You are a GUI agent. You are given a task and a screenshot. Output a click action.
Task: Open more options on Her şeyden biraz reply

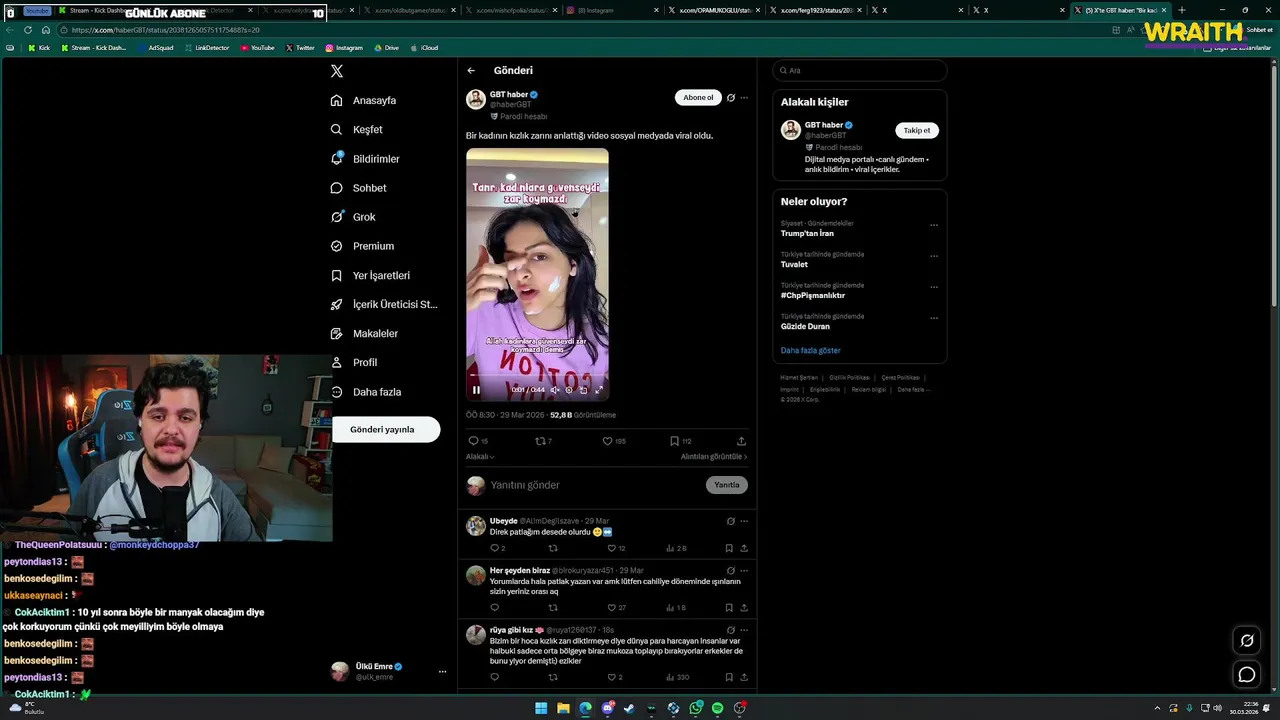coord(744,570)
